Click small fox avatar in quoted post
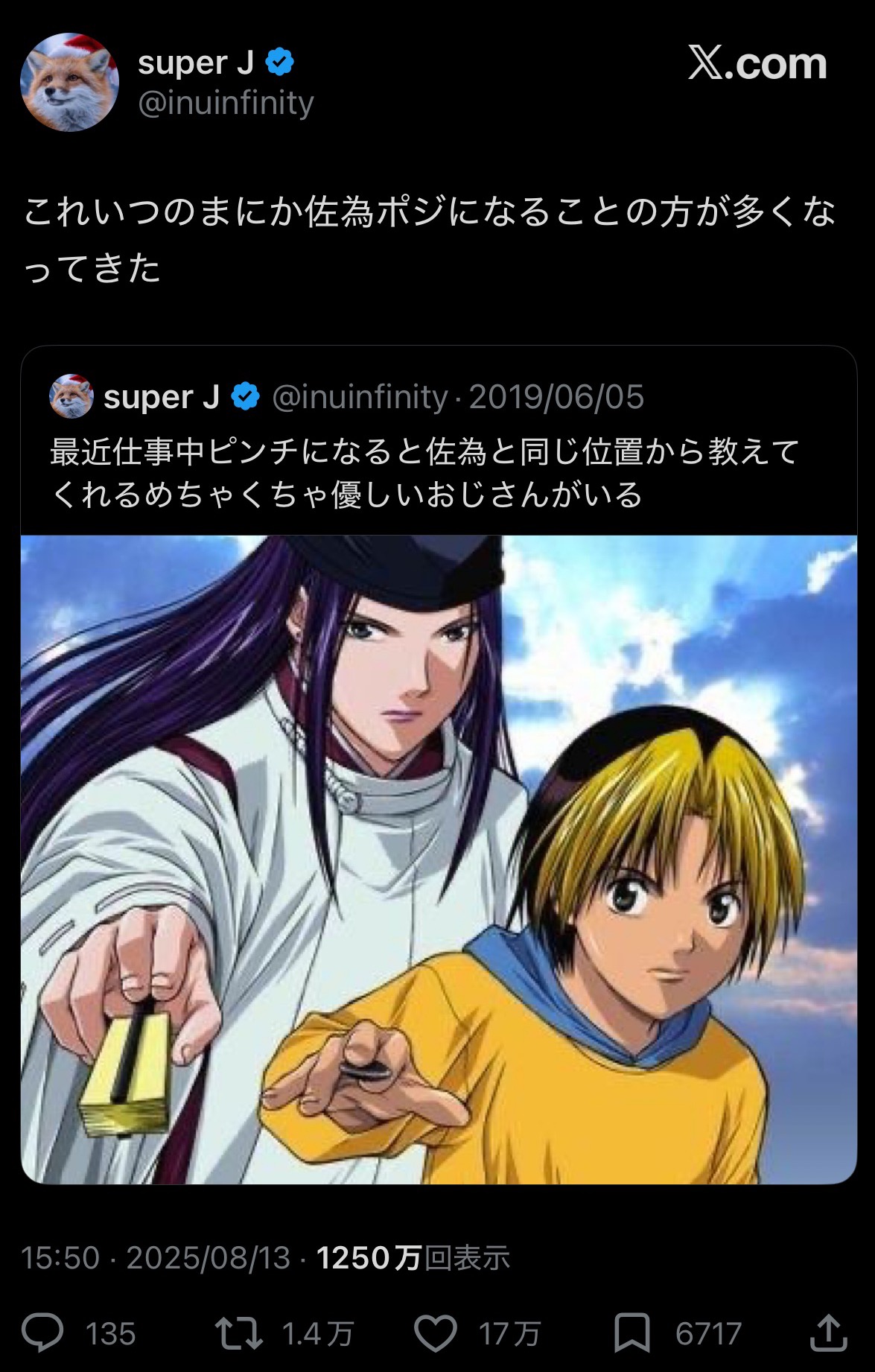 (x=71, y=396)
